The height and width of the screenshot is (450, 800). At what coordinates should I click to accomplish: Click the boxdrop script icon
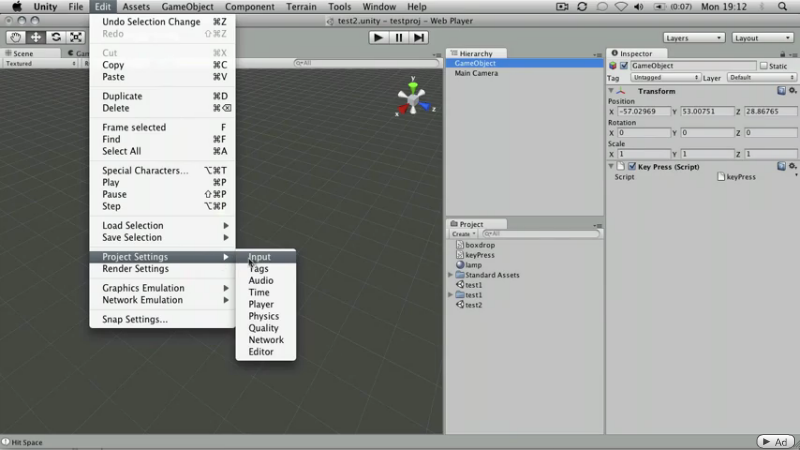coord(460,245)
